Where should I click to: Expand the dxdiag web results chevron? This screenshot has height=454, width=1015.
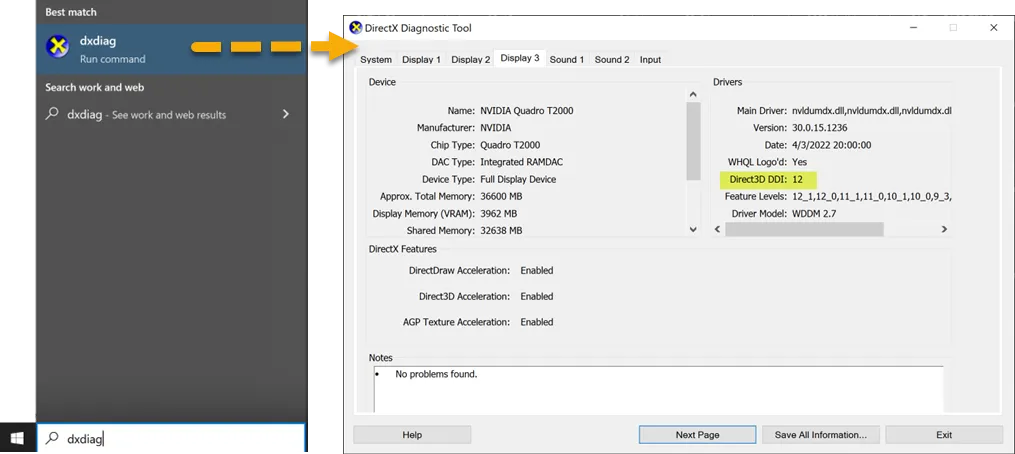(285, 115)
